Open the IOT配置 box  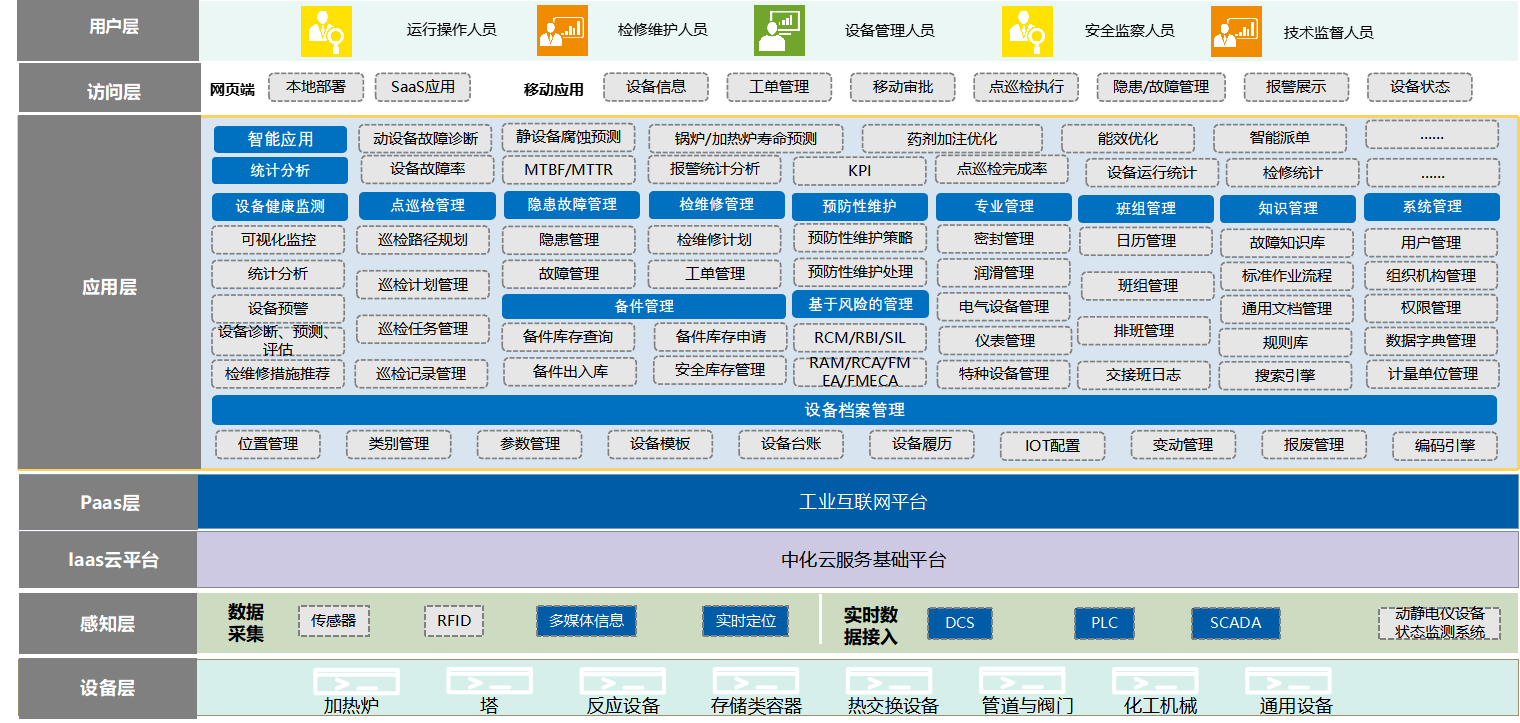point(1052,446)
